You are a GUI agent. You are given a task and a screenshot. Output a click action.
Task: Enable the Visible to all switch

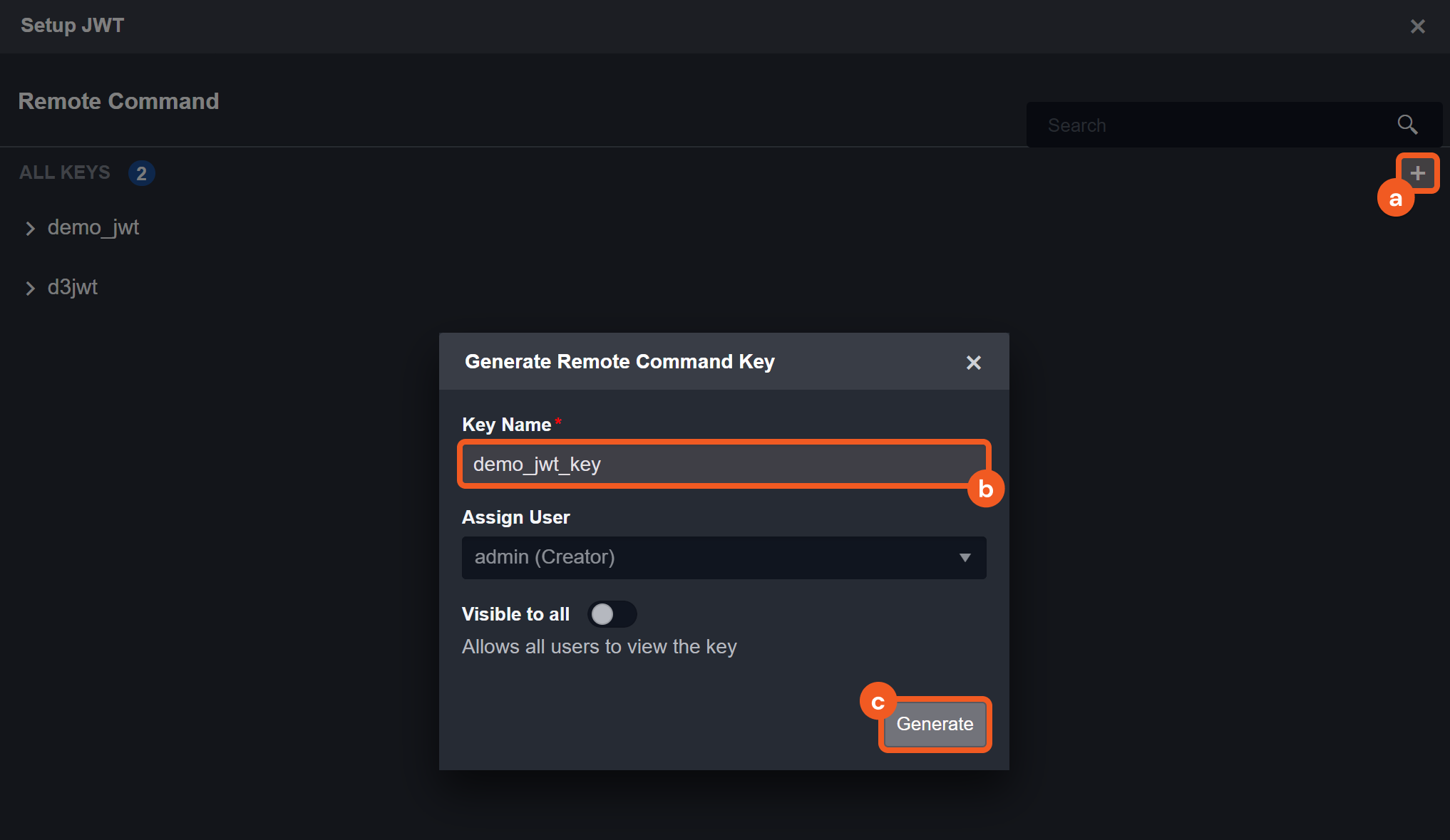tap(611, 614)
